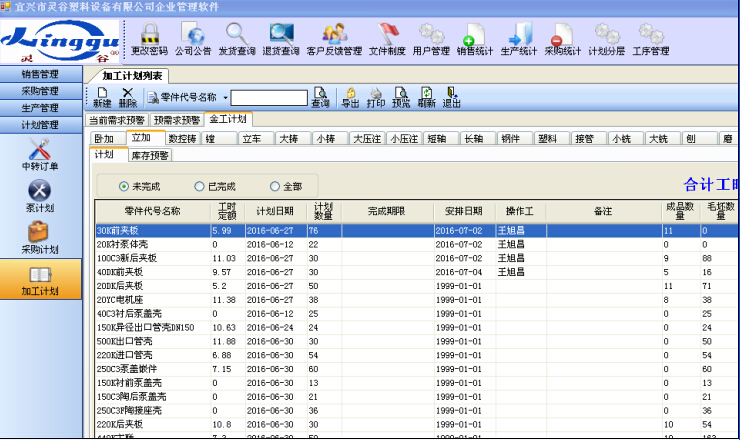Click the 导出 export toolbar icon
This screenshot has height=440, width=740.
350,97
